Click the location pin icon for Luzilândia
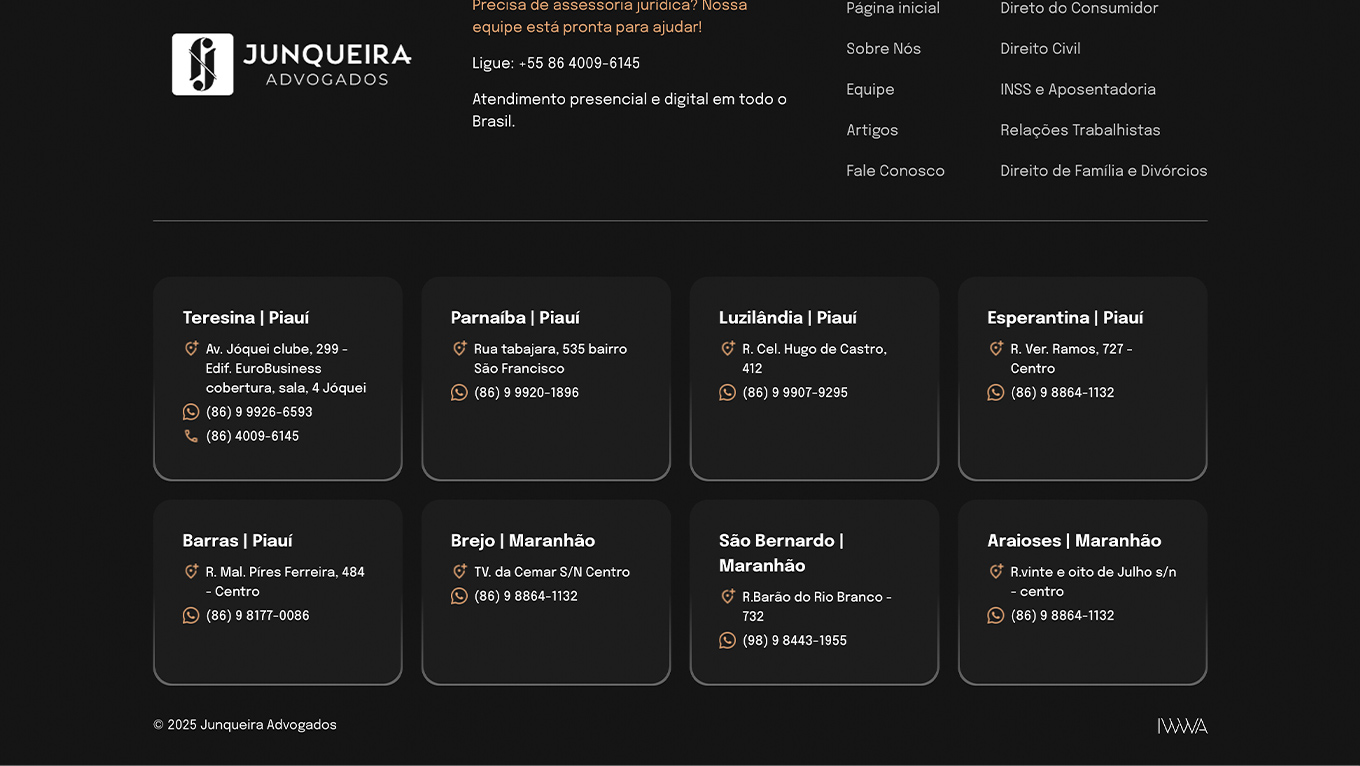Screen dimensions: 1360x766 [x=727, y=348]
